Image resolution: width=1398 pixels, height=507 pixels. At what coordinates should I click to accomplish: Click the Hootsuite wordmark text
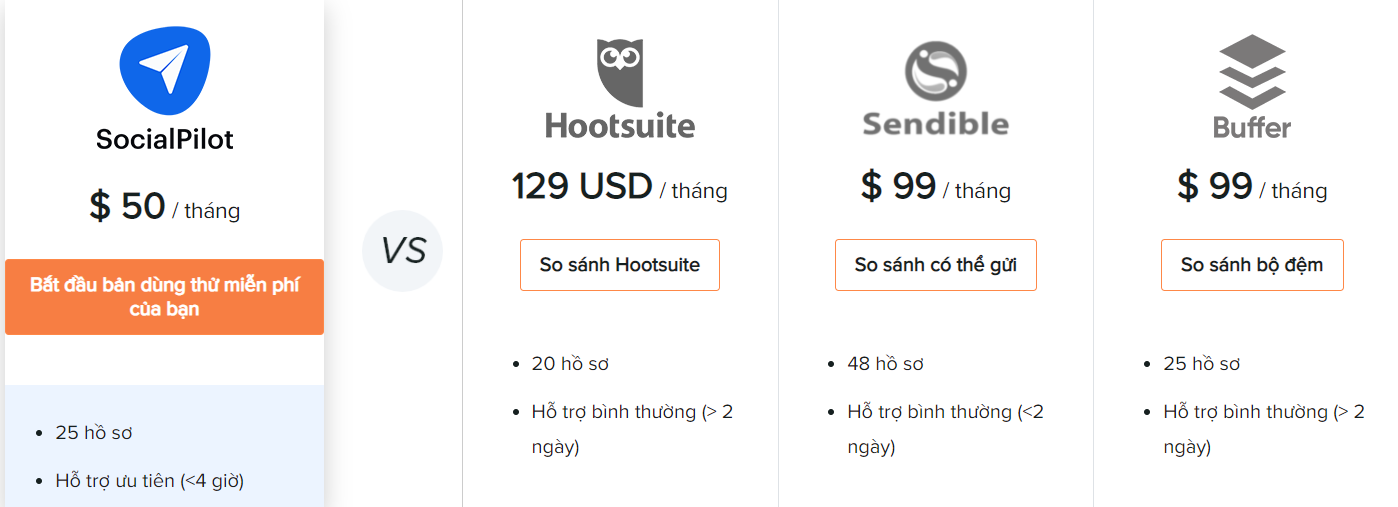point(620,126)
